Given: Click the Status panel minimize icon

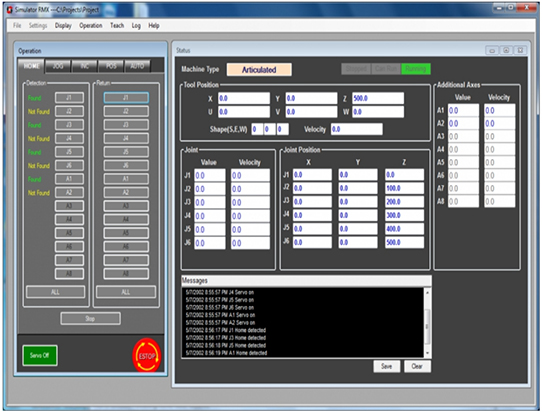Looking at the screenshot, I should [492, 50].
